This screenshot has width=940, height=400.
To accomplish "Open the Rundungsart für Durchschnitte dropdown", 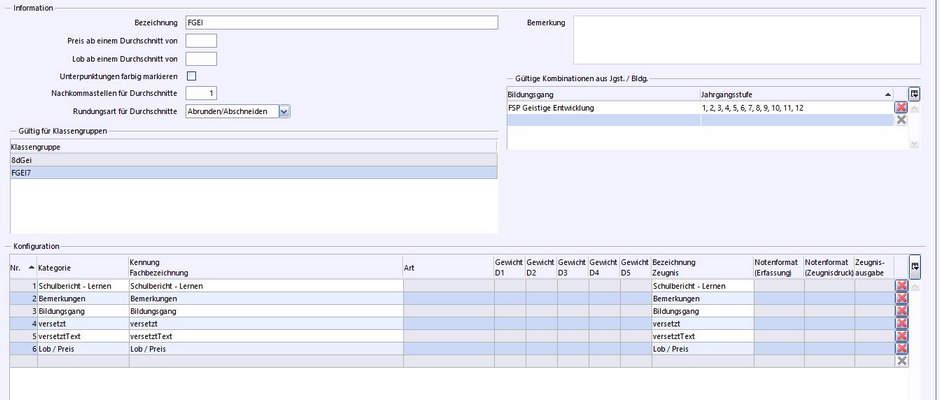I will pos(284,111).
